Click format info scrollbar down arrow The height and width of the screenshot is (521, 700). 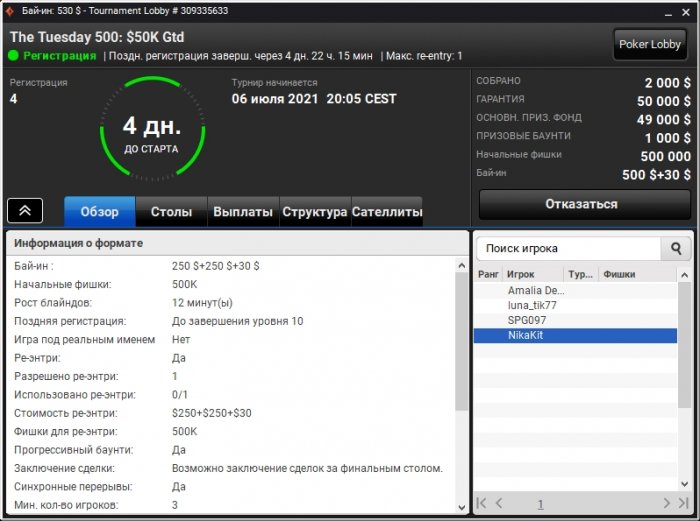(462, 507)
